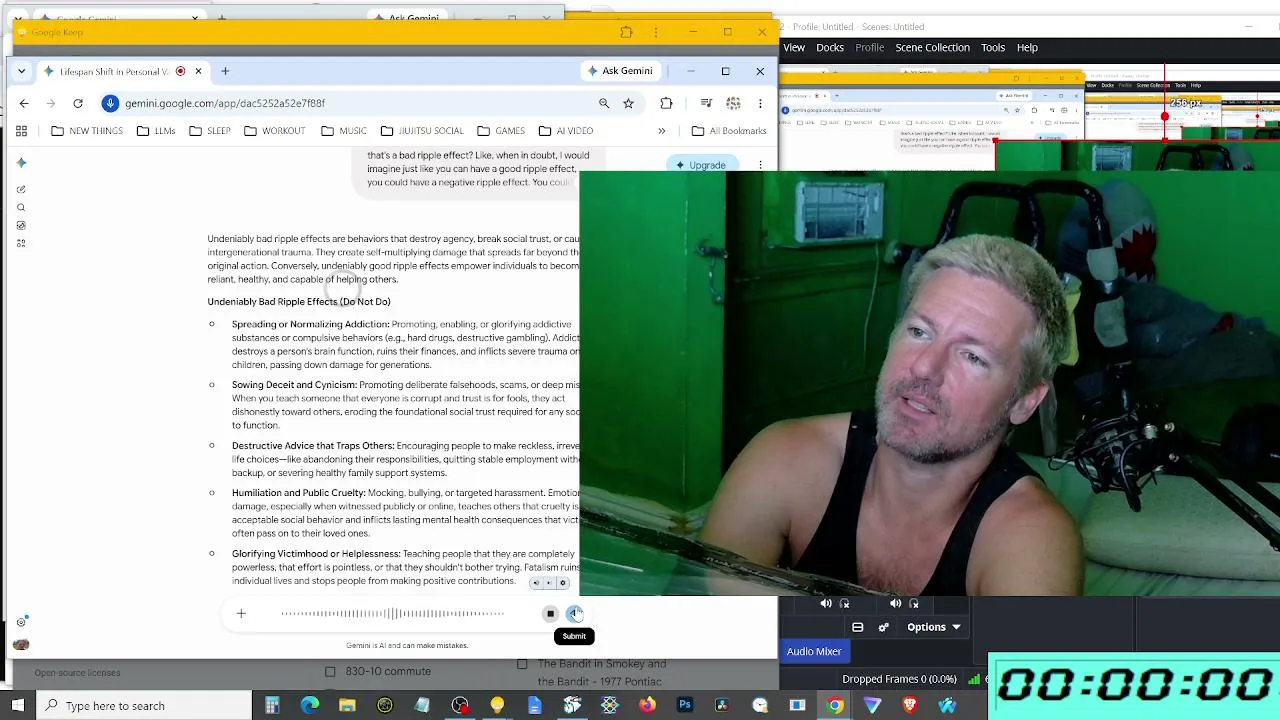This screenshot has width=1280, height=720.
Task: Reload the Gemini page
Action: 78,103
